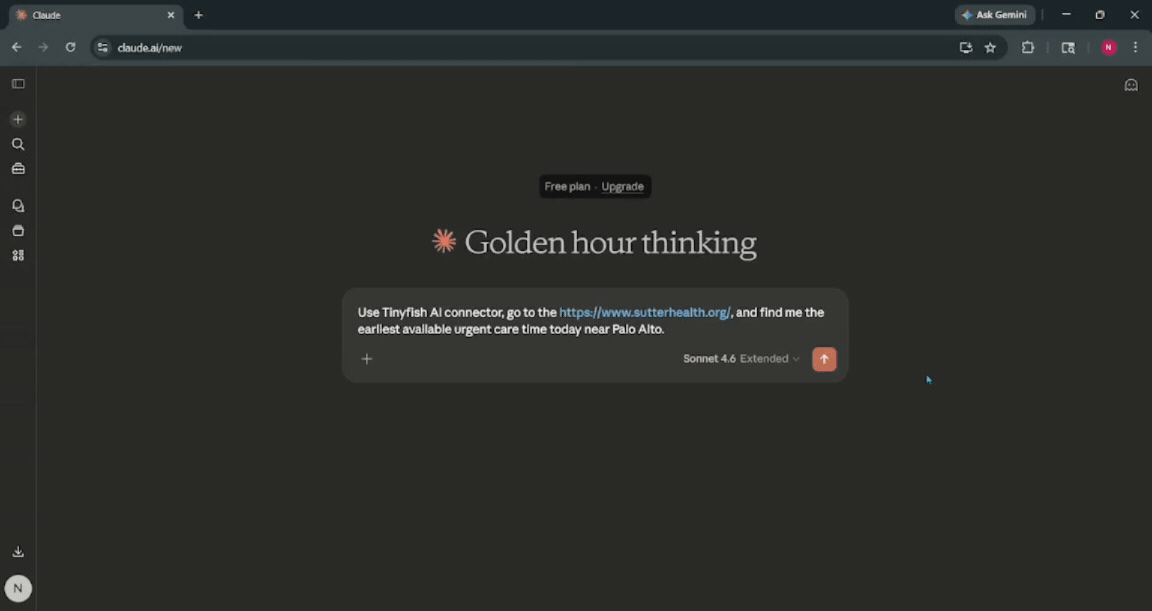Toggle the sidebar open
Image resolution: width=1152 pixels, height=611 pixels.
pyautogui.click(x=18, y=84)
